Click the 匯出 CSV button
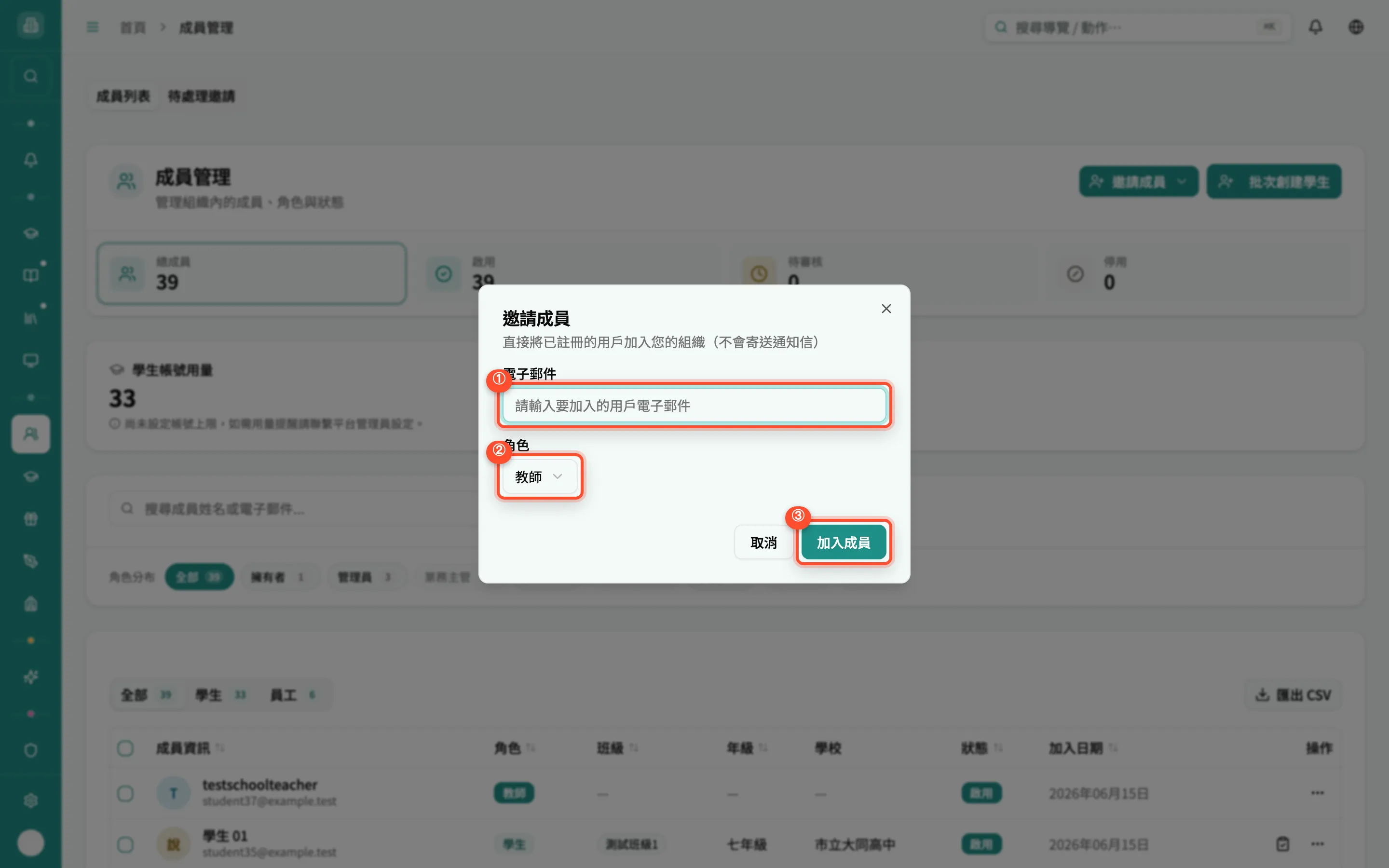Screen dimensions: 1389x868 (x=1293, y=695)
